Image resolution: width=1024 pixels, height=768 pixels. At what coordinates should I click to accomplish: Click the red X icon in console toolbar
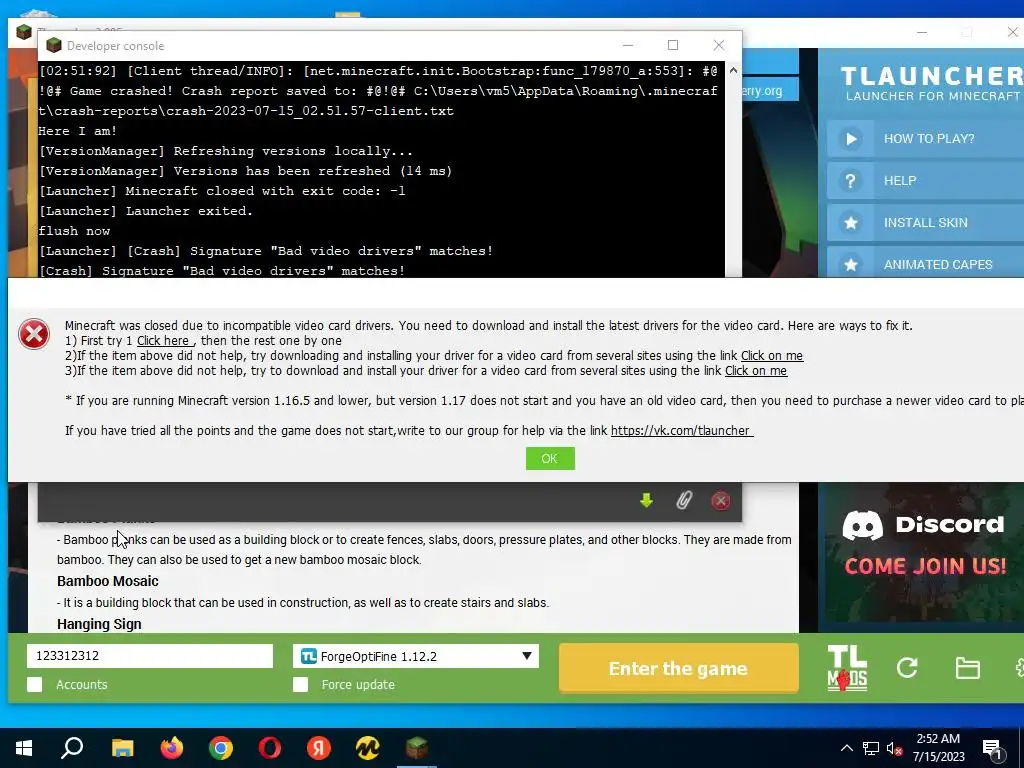tap(720, 501)
